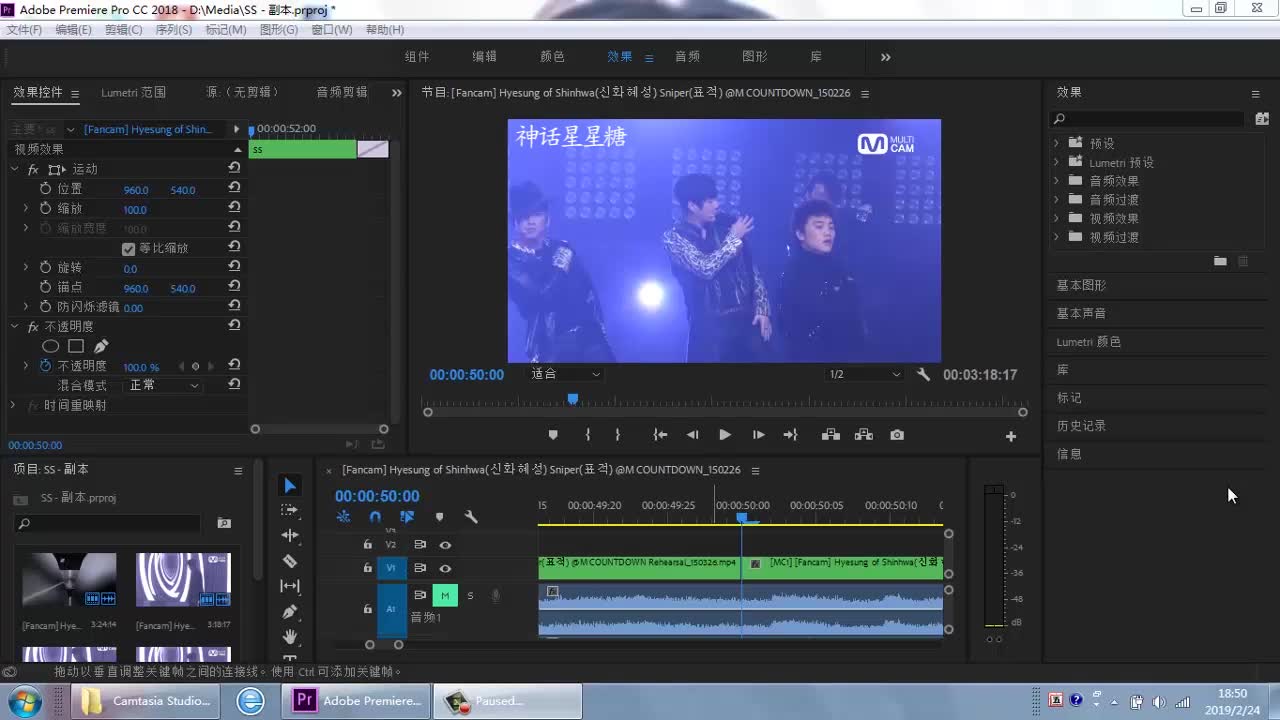Solo audio track A1

pyautogui.click(x=470, y=596)
